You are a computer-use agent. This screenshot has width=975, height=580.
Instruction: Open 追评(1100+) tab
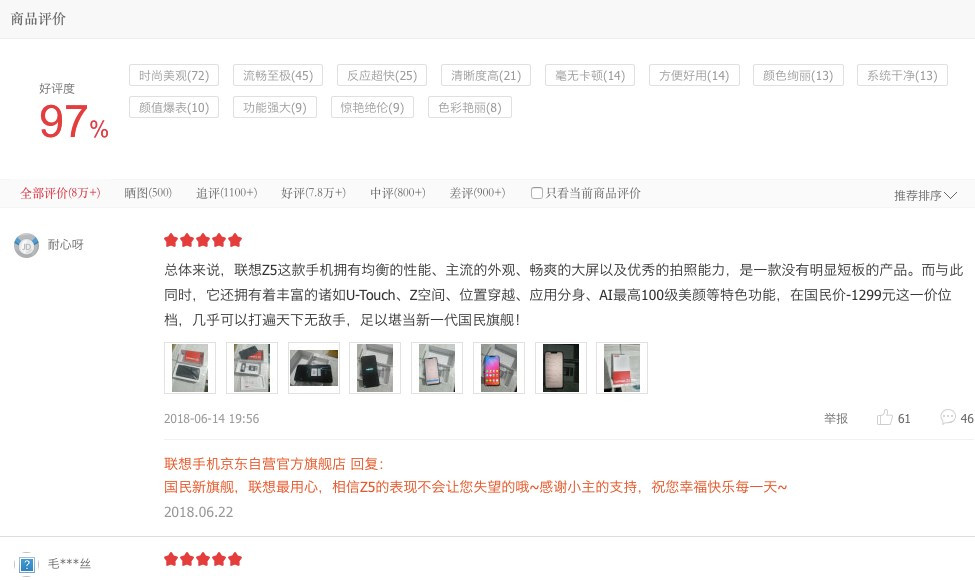[x=226, y=193]
